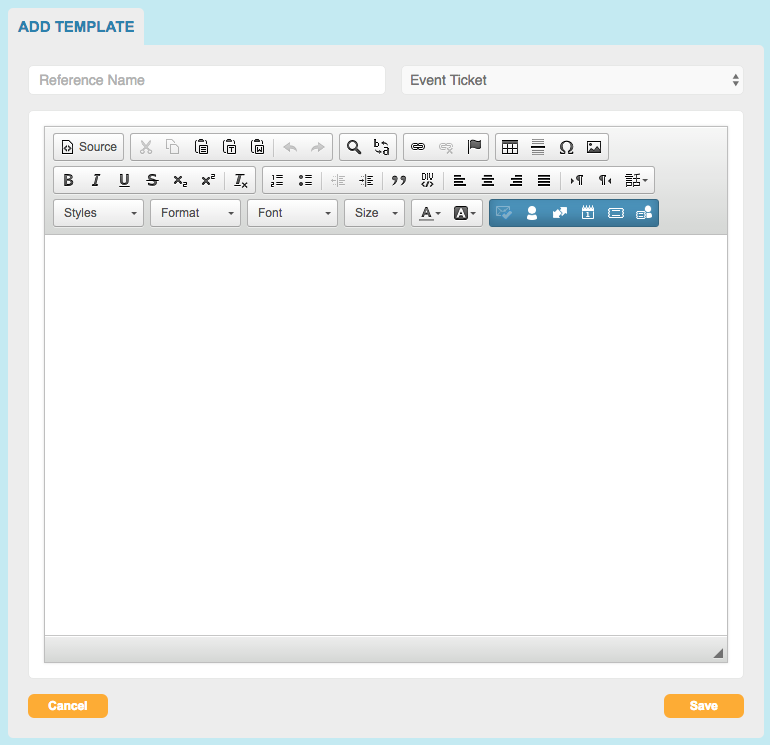Open the text color picker
Image resolution: width=770 pixels, height=745 pixels.
pyautogui.click(x=429, y=213)
